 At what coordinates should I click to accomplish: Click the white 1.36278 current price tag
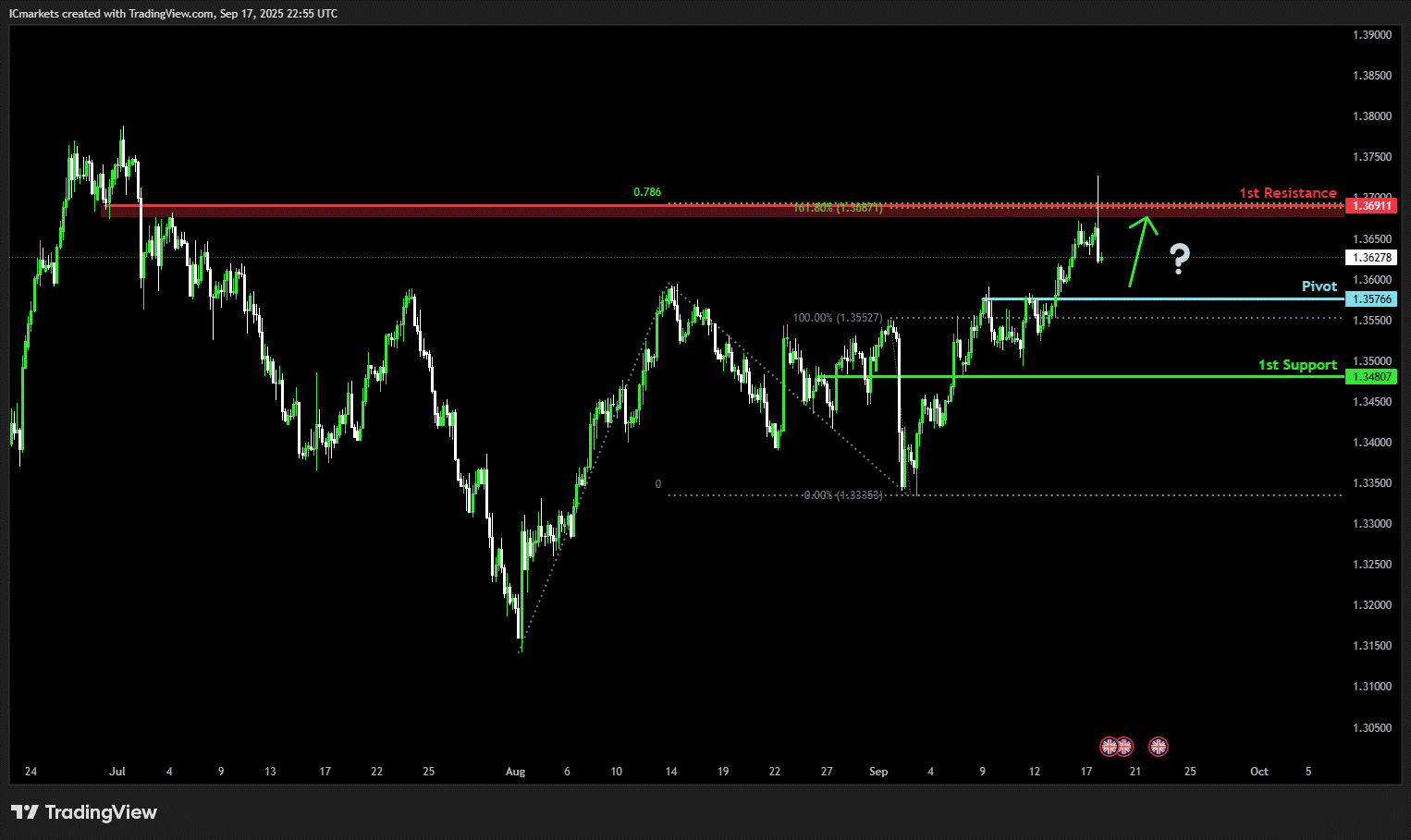[x=1371, y=258]
